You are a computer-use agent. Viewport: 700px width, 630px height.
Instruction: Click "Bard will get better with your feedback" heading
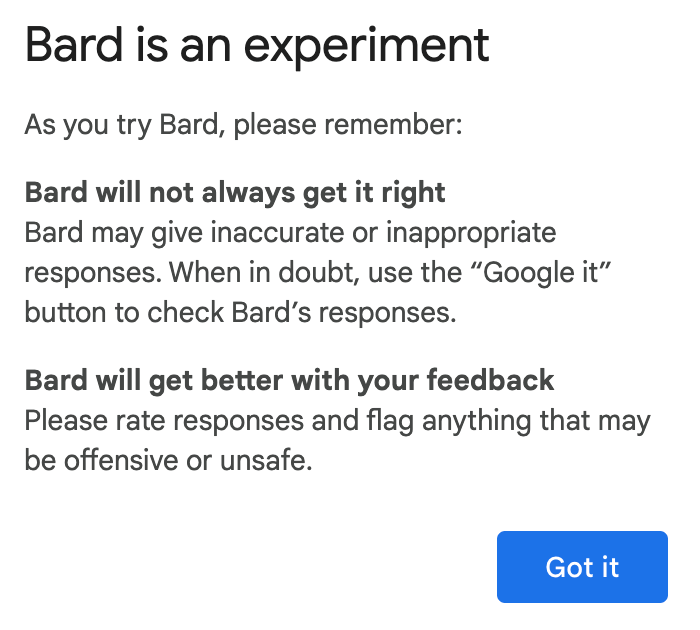pyautogui.click(x=289, y=380)
